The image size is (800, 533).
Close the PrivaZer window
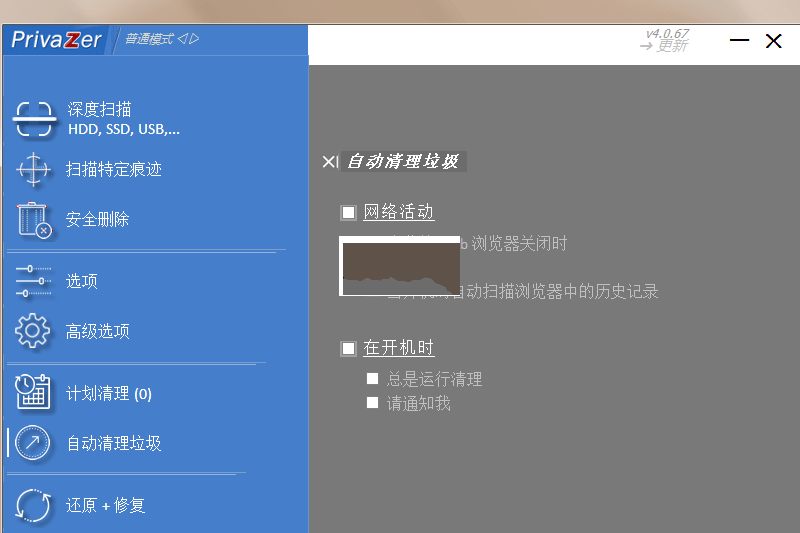(x=773, y=41)
